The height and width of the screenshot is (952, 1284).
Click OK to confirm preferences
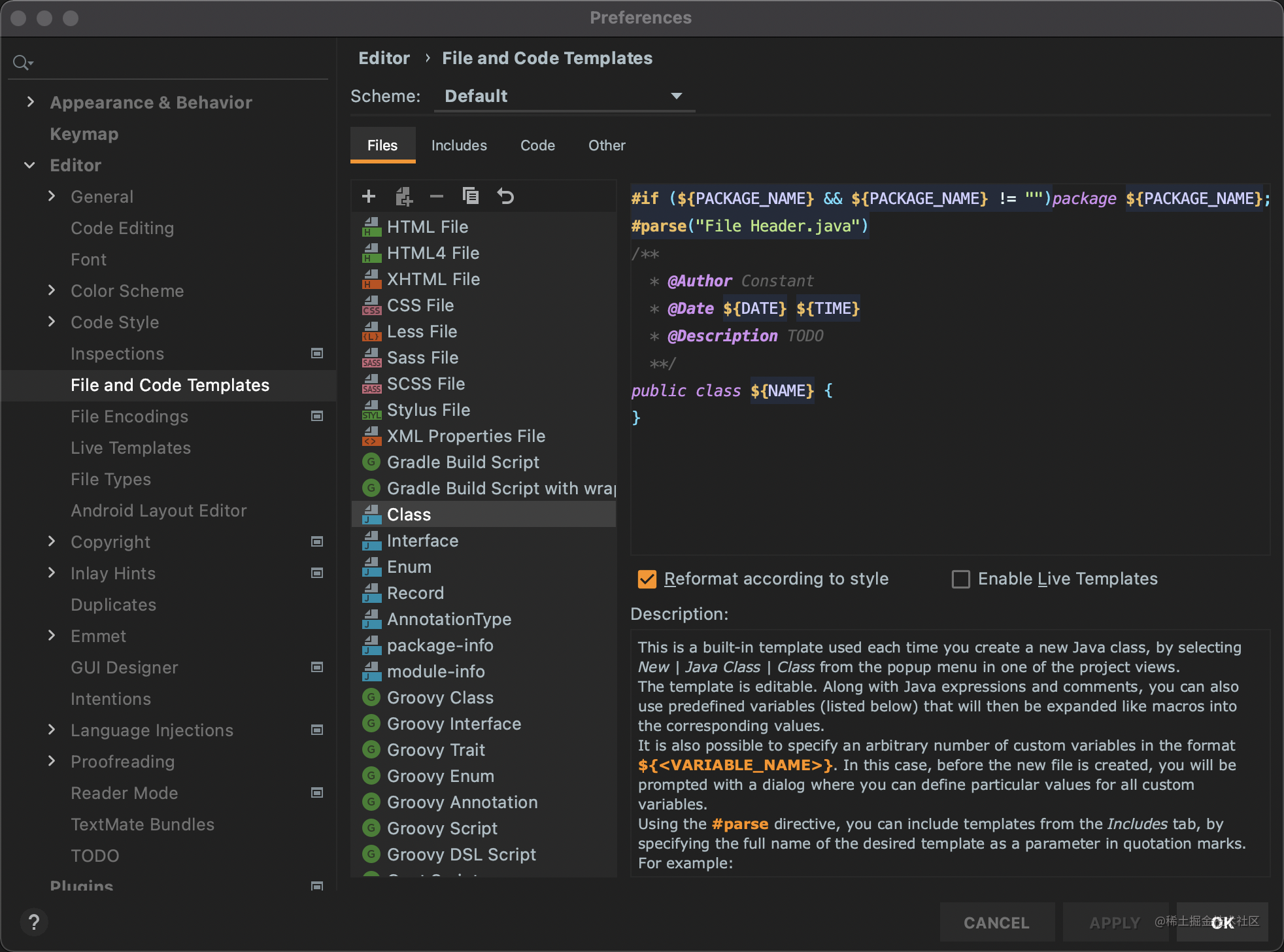[x=1221, y=923]
